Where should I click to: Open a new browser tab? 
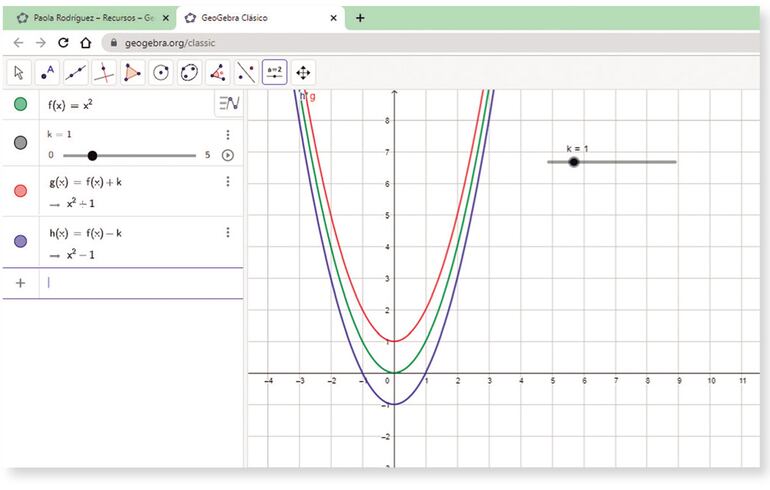click(360, 18)
